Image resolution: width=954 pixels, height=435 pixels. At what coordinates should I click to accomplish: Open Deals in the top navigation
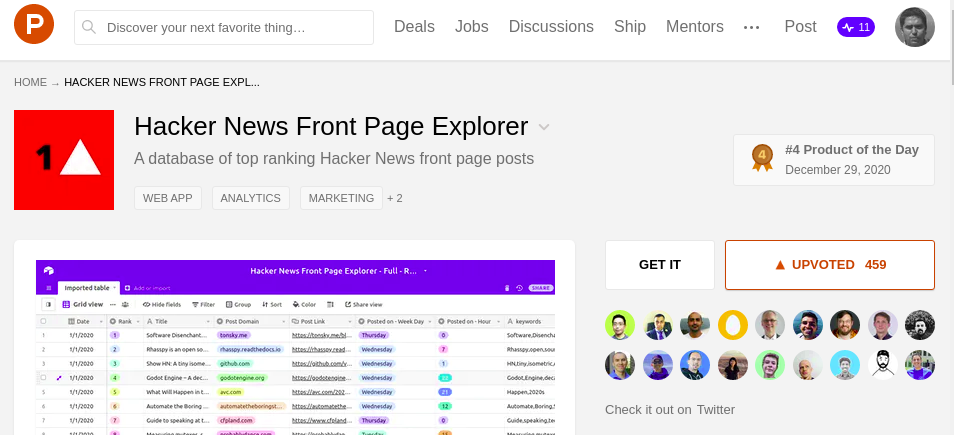pos(414,27)
